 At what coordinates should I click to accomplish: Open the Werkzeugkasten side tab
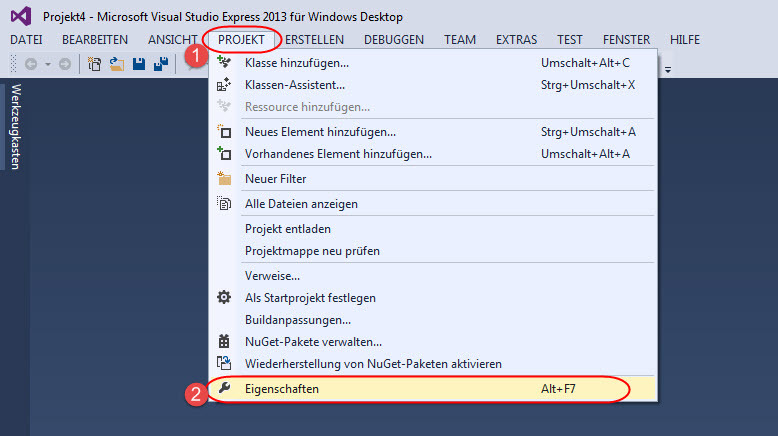point(16,127)
